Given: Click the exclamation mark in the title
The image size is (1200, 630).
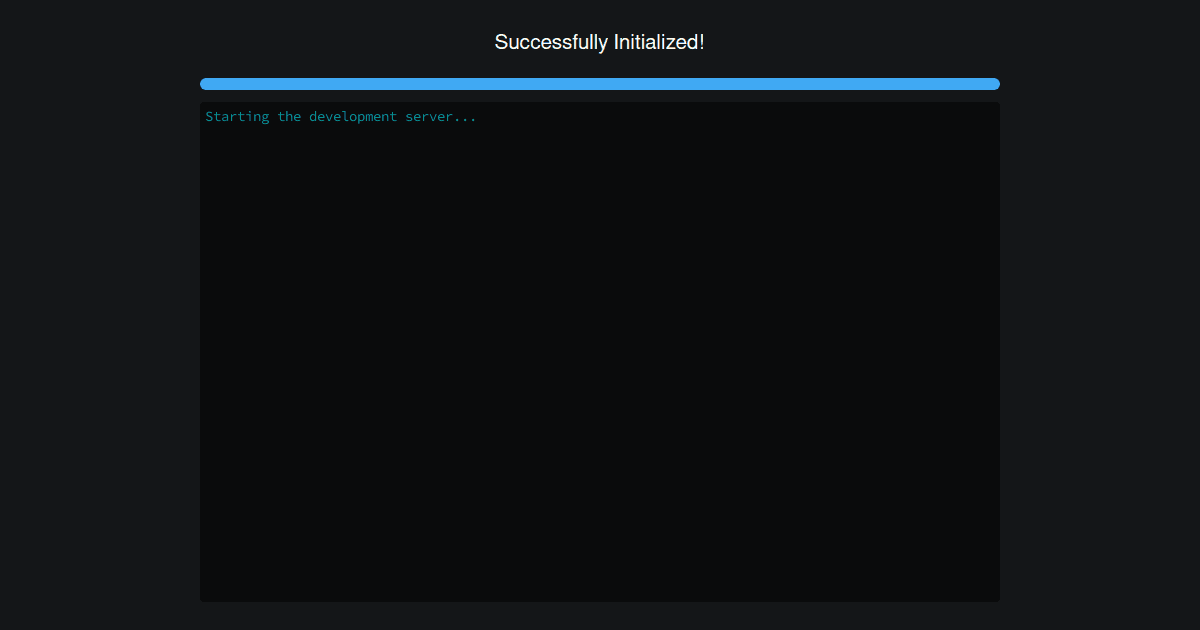Looking at the screenshot, I should point(702,42).
